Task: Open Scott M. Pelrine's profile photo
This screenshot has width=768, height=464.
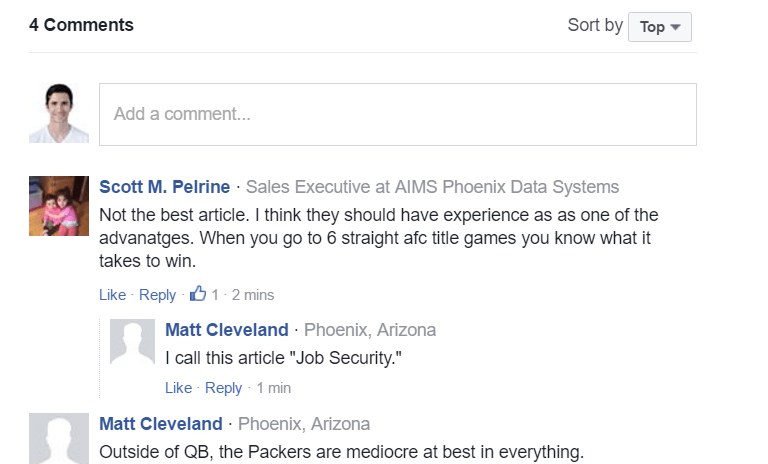Action: tap(59, 206)
